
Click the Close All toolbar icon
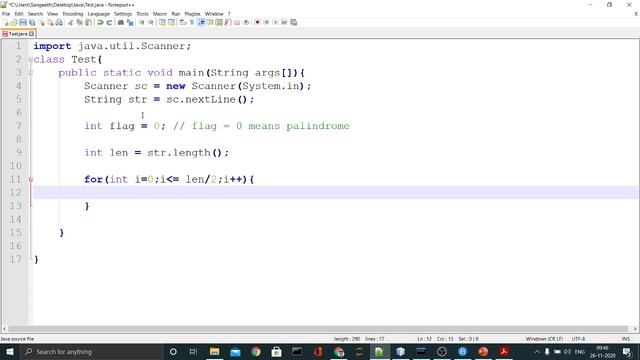(x=50, y=22)
